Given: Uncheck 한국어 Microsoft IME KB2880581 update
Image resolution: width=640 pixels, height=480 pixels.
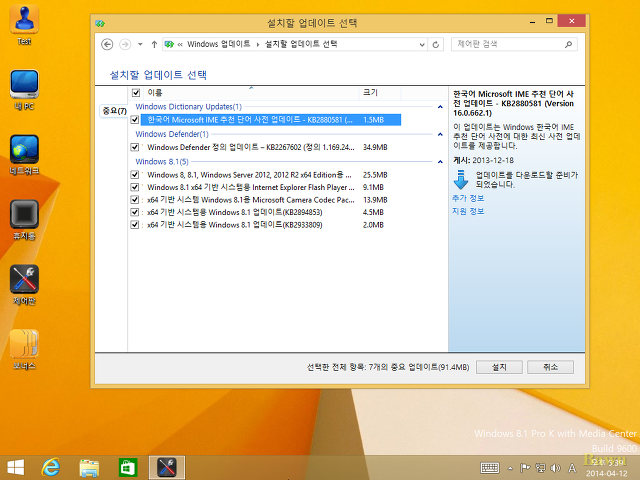Looking at the screenshot, I should pos(135,120).
